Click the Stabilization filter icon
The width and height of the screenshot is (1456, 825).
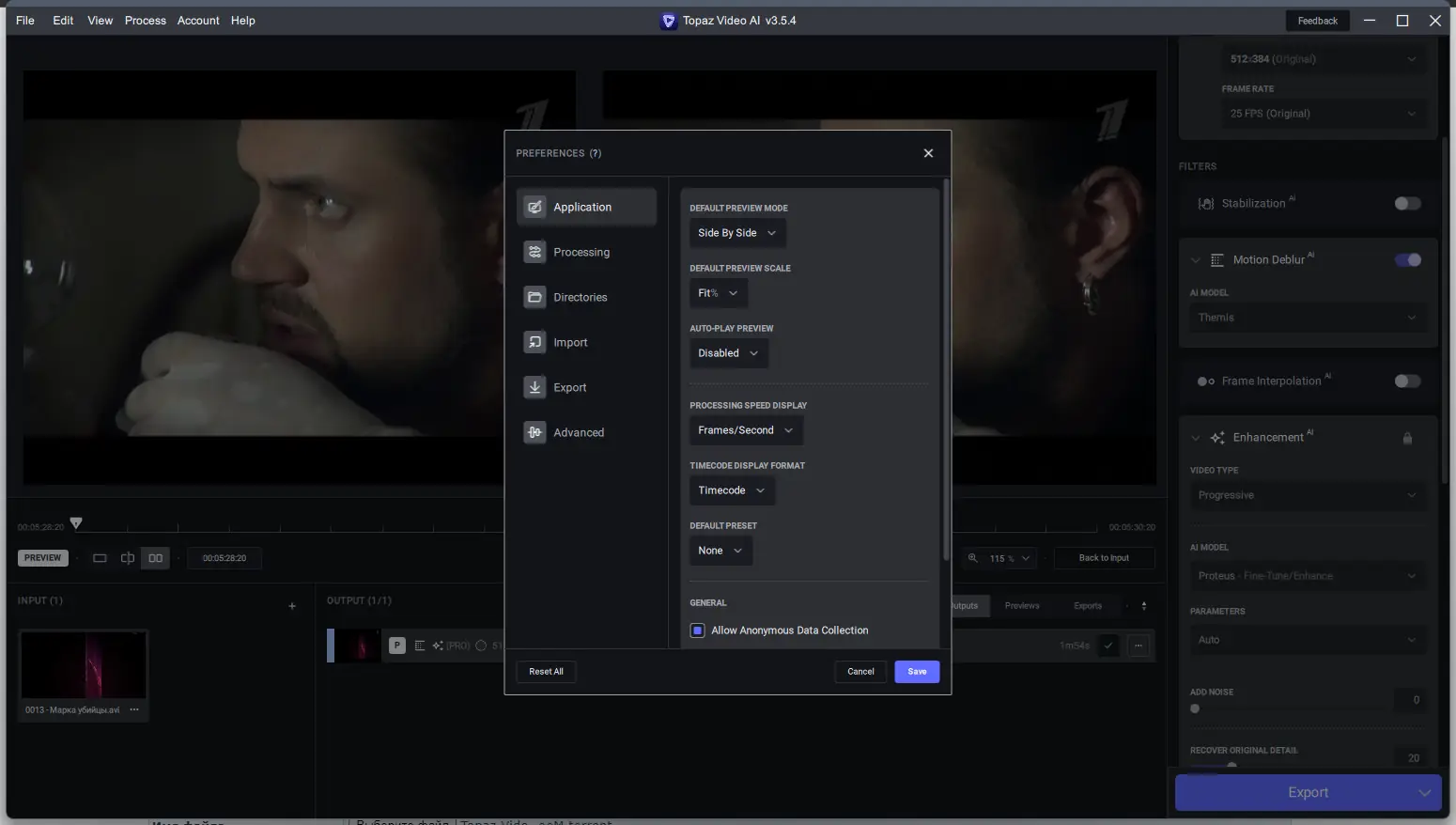[1206, 203]
